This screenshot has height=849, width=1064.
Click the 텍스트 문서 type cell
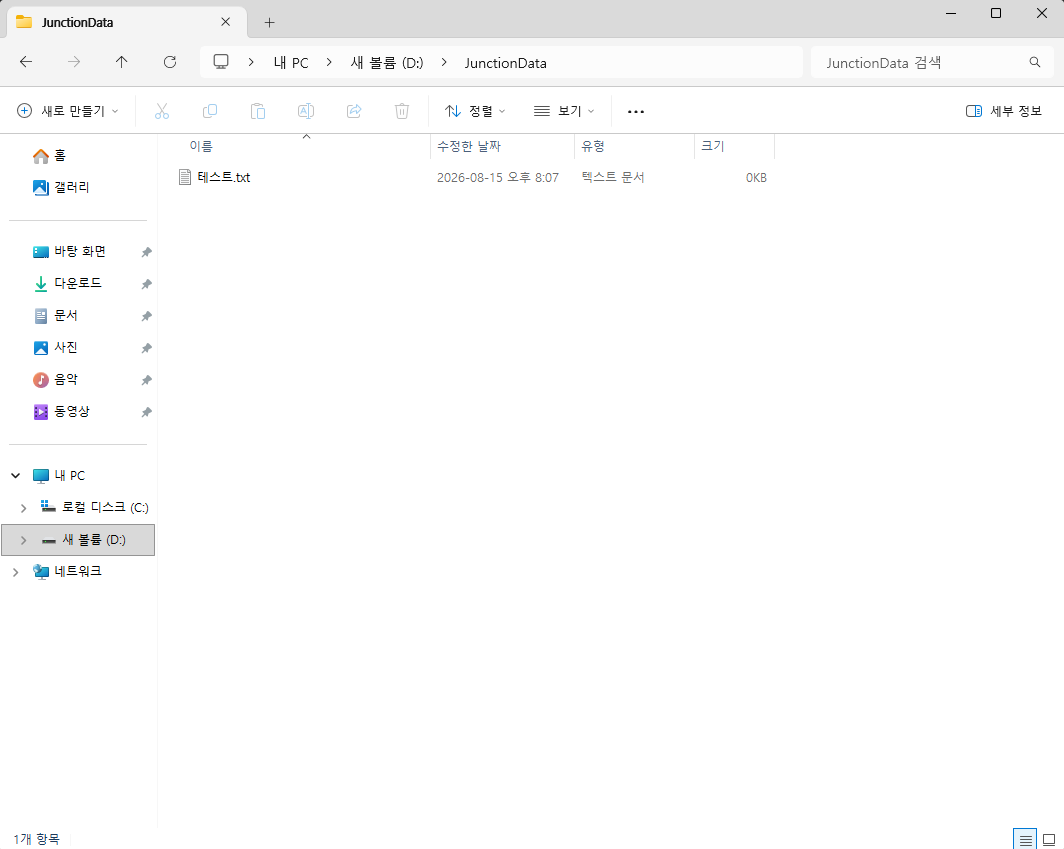click(x=613, y=178)
